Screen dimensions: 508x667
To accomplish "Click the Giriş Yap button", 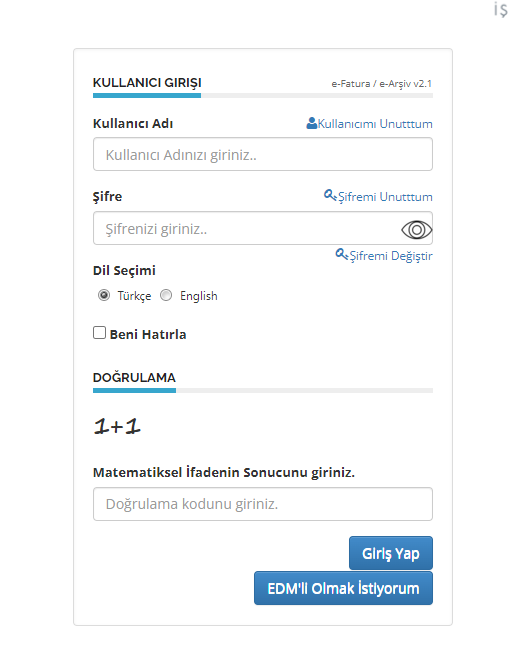I will pos(391,553).
